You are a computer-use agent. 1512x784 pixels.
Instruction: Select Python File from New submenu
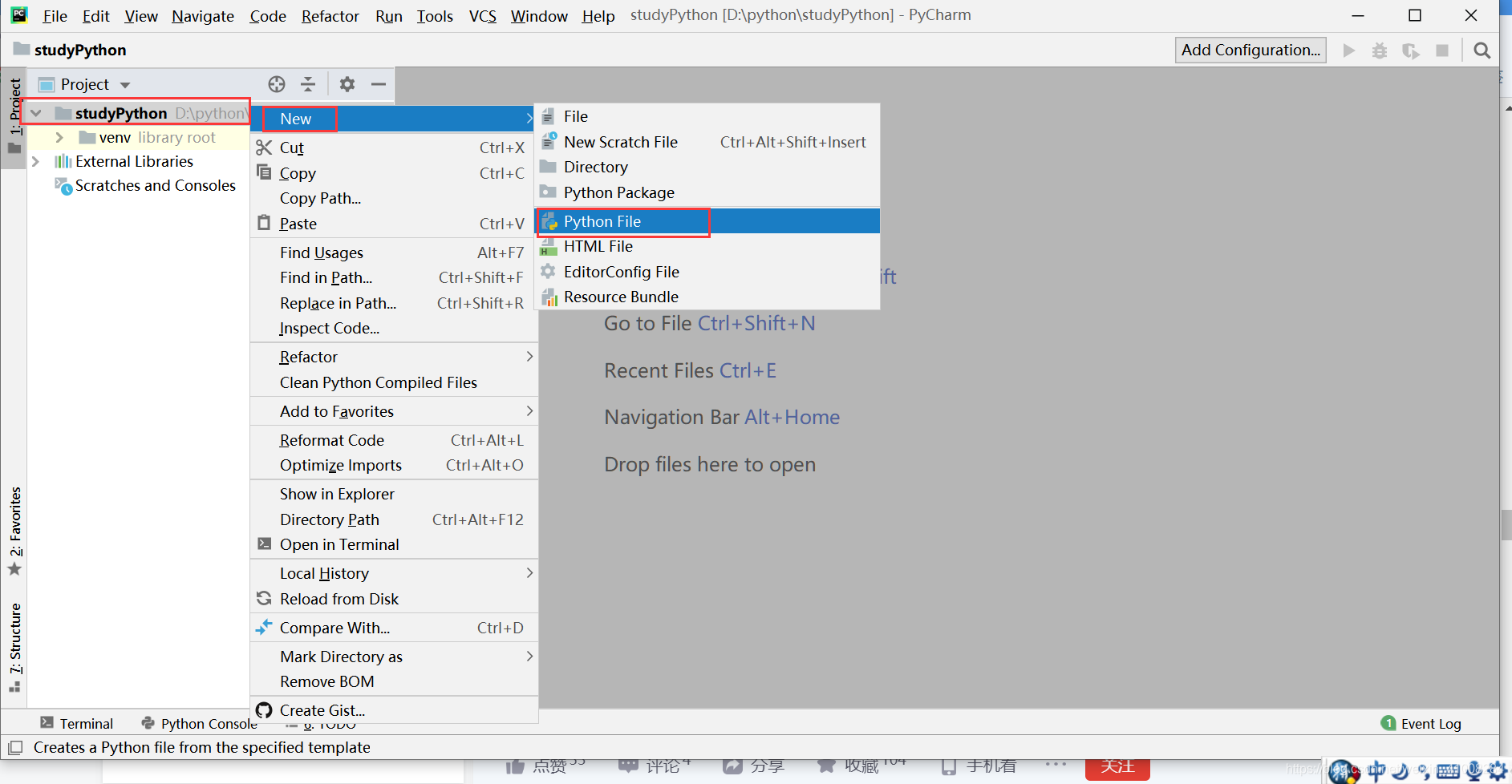click(708, 221)
